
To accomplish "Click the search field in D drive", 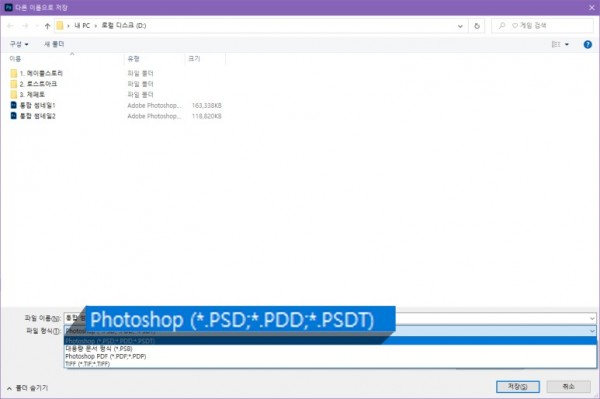I will pyautogui.click(x=542, y=26).
